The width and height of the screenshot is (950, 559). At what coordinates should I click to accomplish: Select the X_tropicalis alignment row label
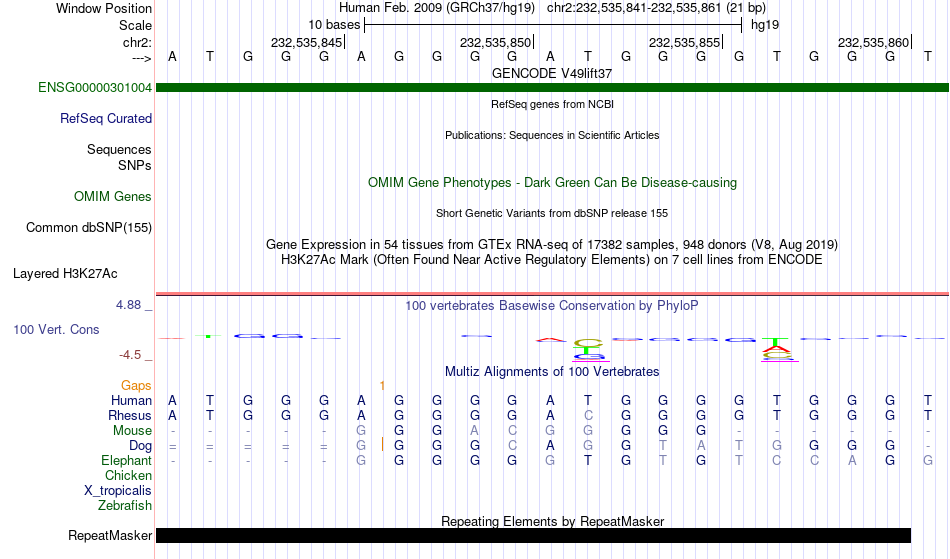tap(118, 491)
